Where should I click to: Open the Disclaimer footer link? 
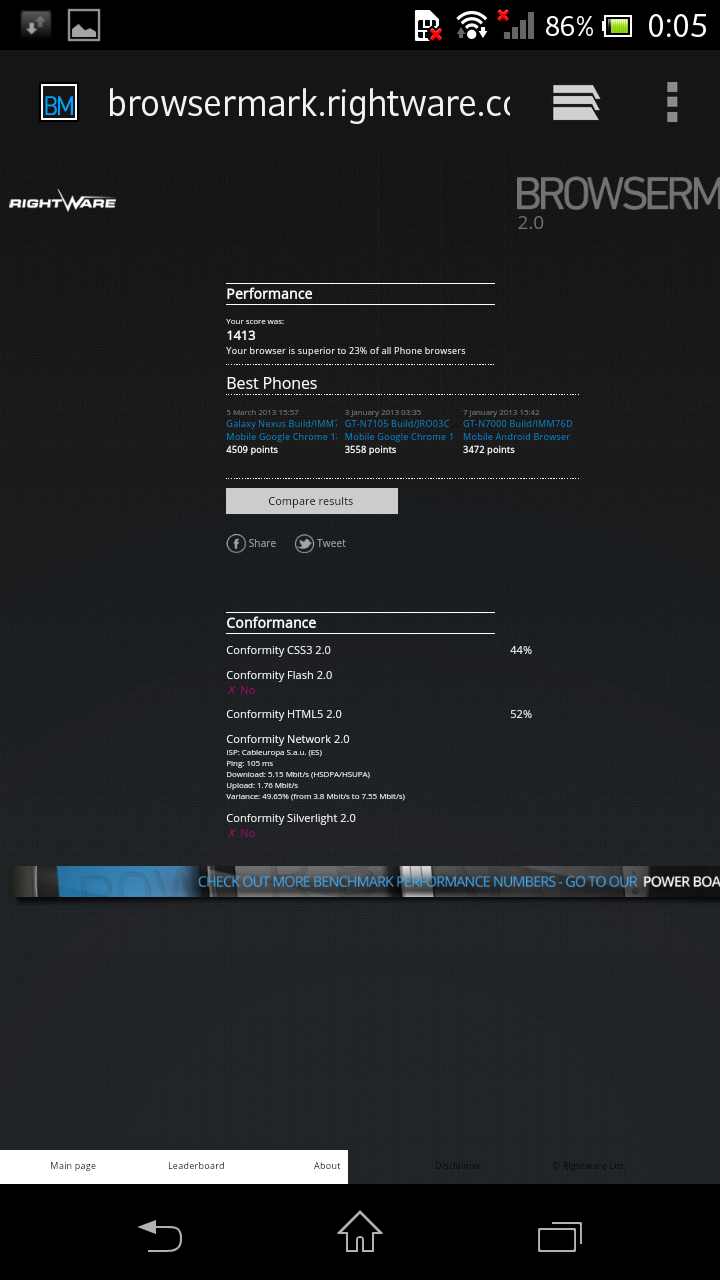coord(458,1166)
